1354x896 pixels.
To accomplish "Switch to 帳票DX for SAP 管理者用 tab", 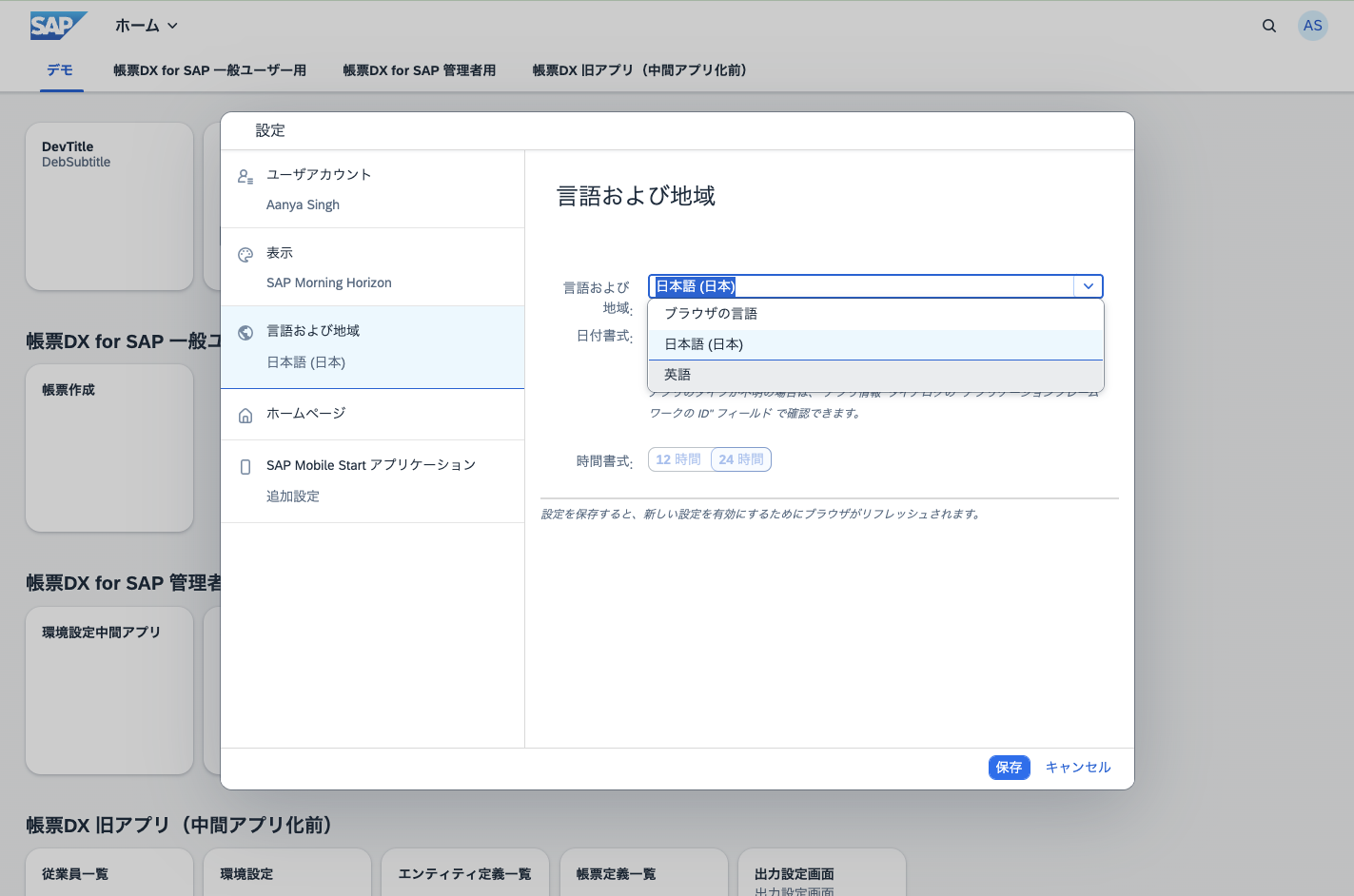I will click(420, 70).
